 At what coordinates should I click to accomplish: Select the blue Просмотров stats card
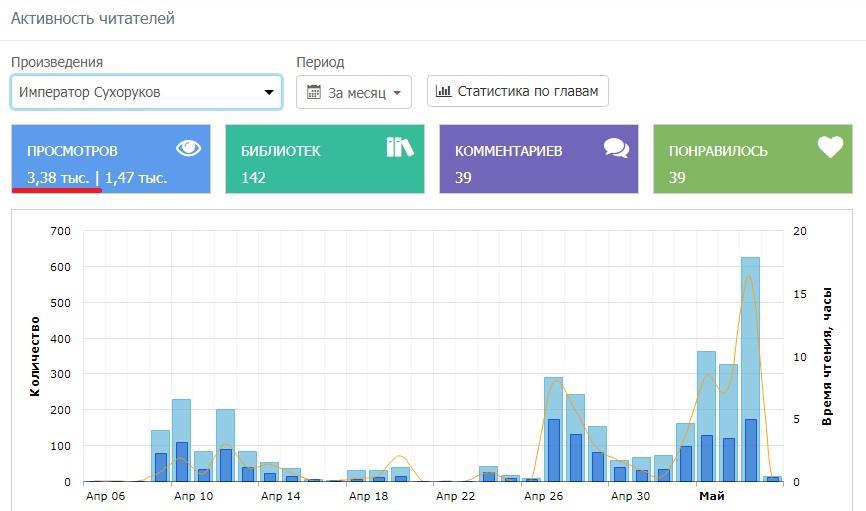click(x=110, y=159)
